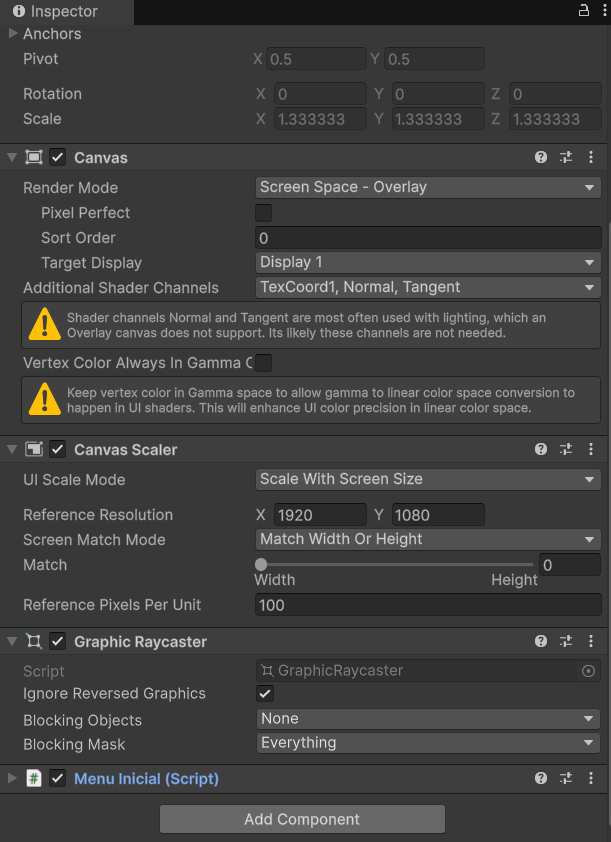
Task: Open Canvas component presets
Action: 566,157
